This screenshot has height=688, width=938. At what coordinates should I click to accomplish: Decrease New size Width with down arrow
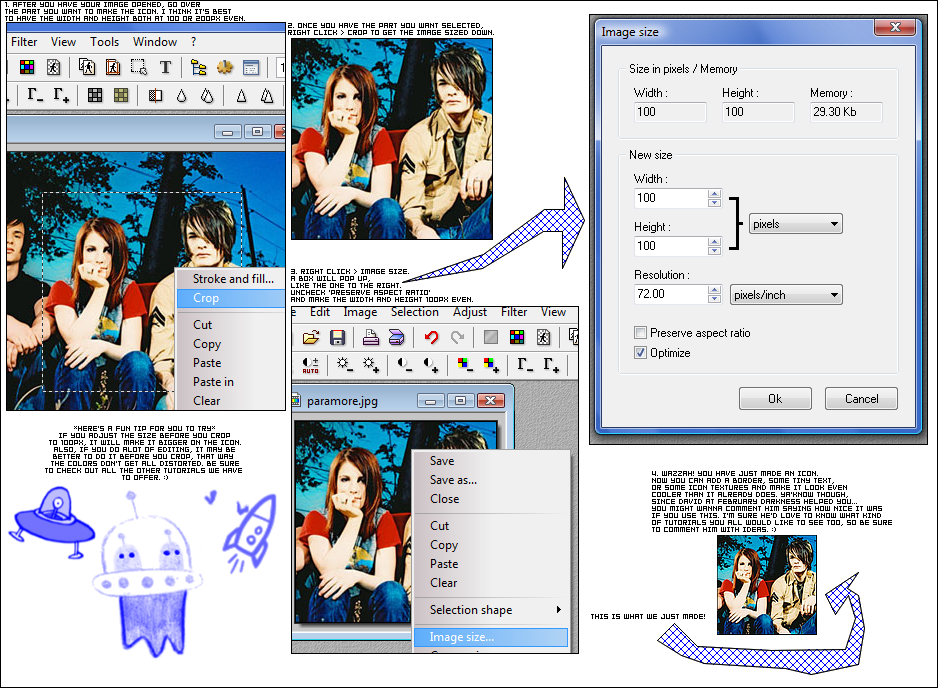[714, 203]
